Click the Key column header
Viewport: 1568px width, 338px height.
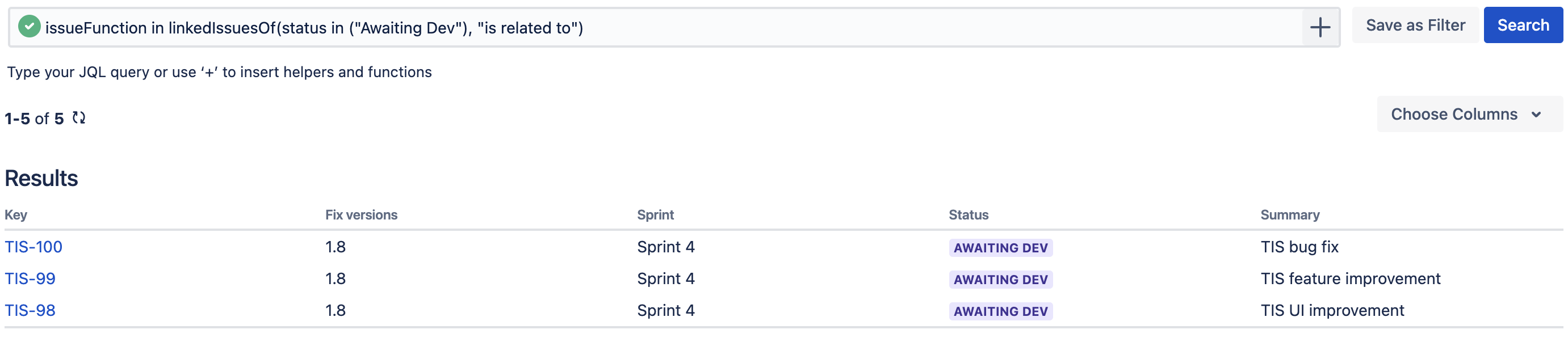pos(16,214)
